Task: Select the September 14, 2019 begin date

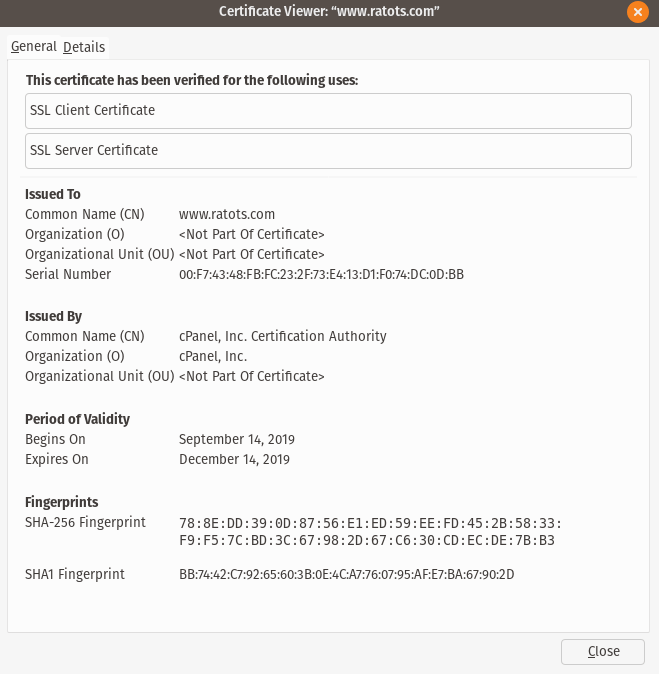Action: pos(237,439)
